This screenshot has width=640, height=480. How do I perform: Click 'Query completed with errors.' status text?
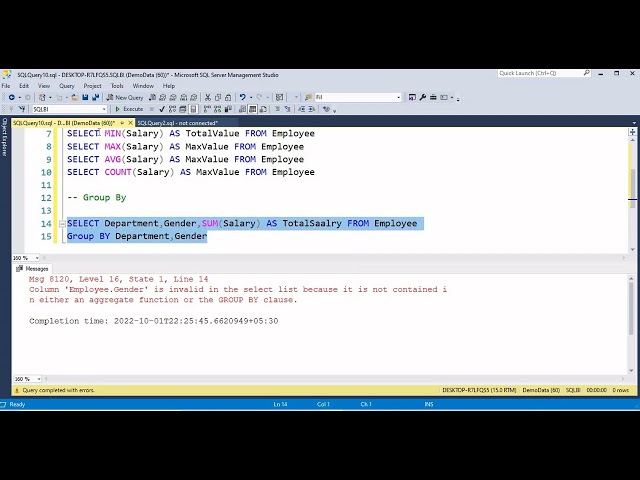pos(59,391)
